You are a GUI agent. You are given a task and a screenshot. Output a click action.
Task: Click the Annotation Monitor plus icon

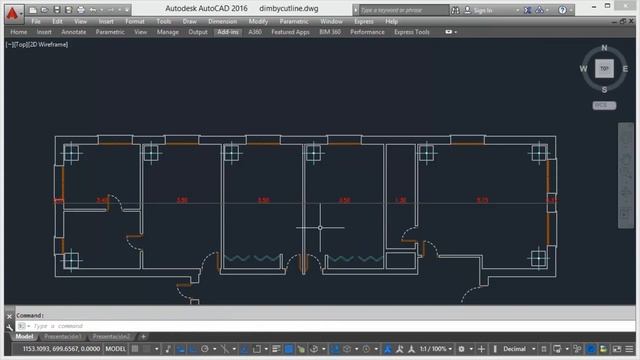(482, 349)
